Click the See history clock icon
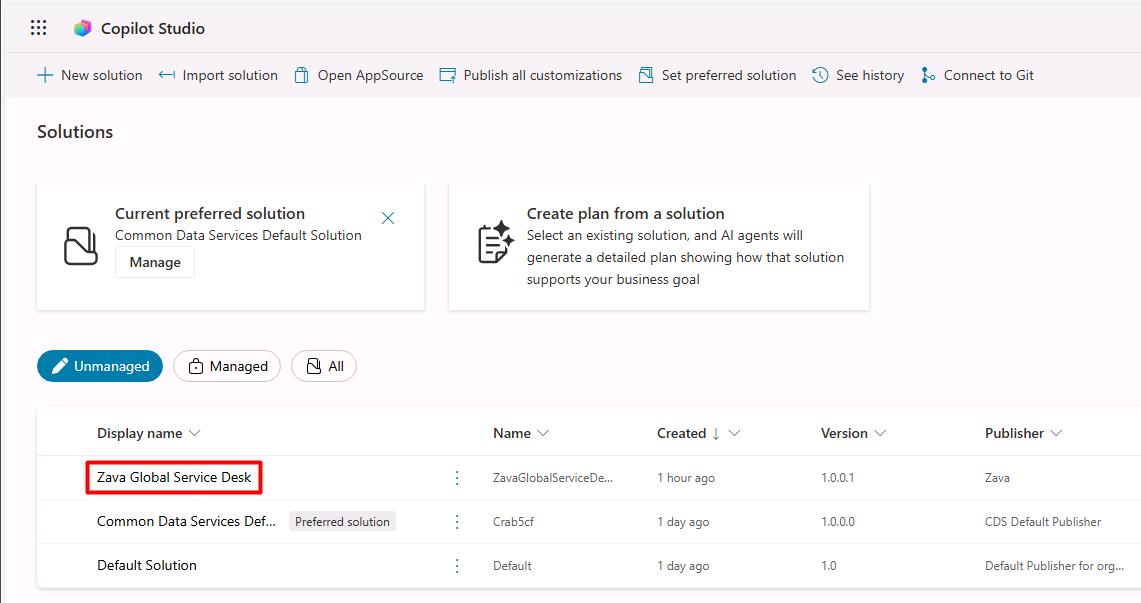The height and width of the screenshot is (603, 1141). pos(820,75)
